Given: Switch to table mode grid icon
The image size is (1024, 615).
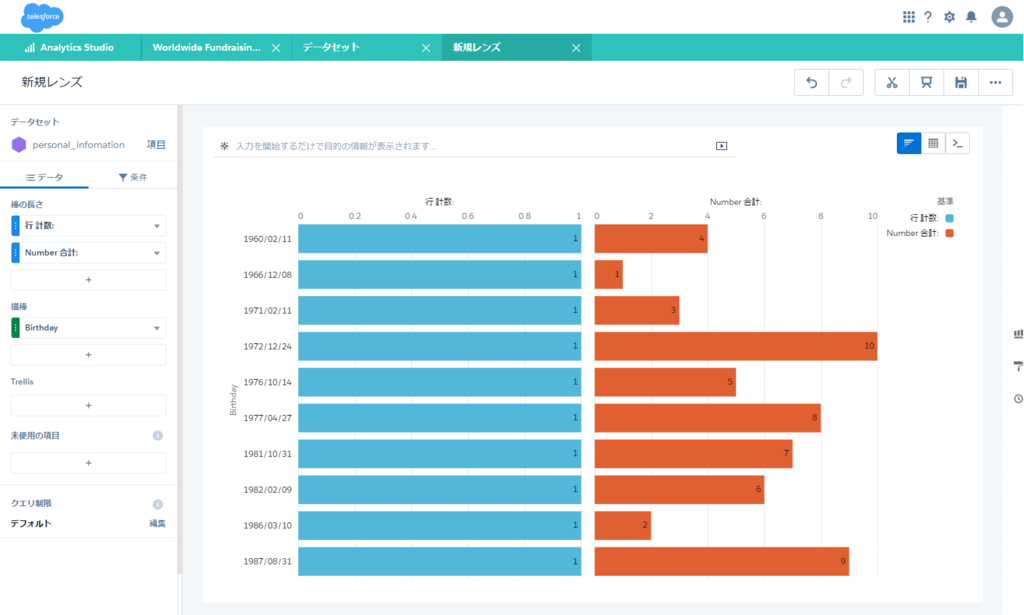Looking at the screenshot, I should pos(933,143).
